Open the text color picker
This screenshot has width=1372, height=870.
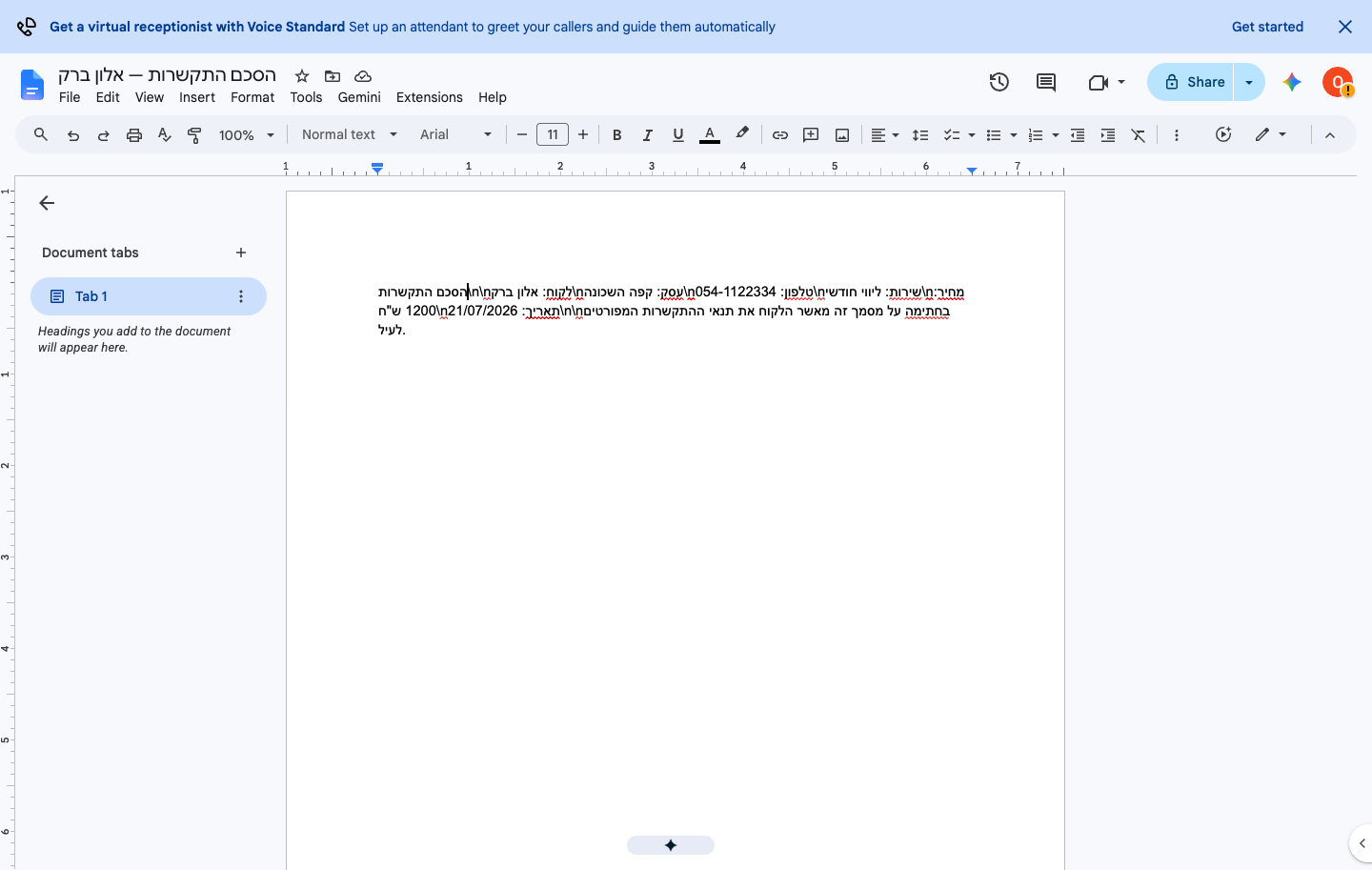(x=710, y=135)
